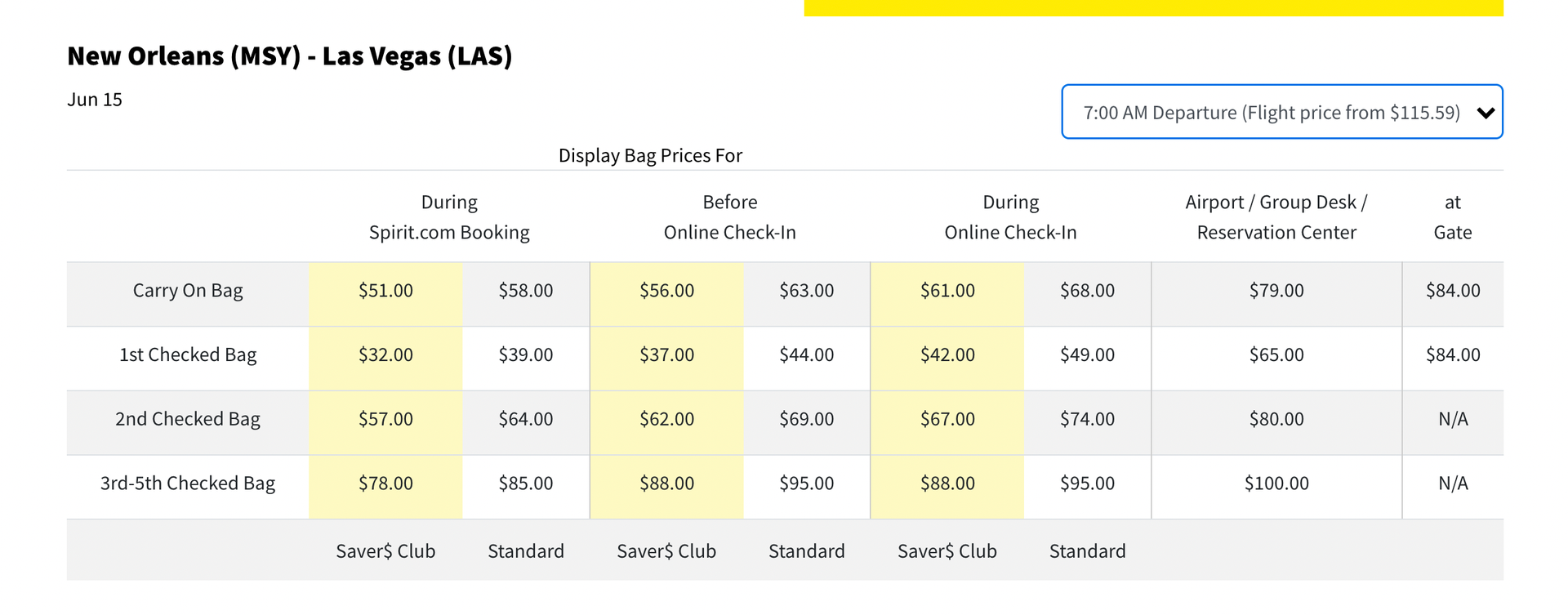The height and width of the screenshot is (615, 1568).
Task: Select the Standard label under During Online Check-In
Action: [x=1087, y=550]
